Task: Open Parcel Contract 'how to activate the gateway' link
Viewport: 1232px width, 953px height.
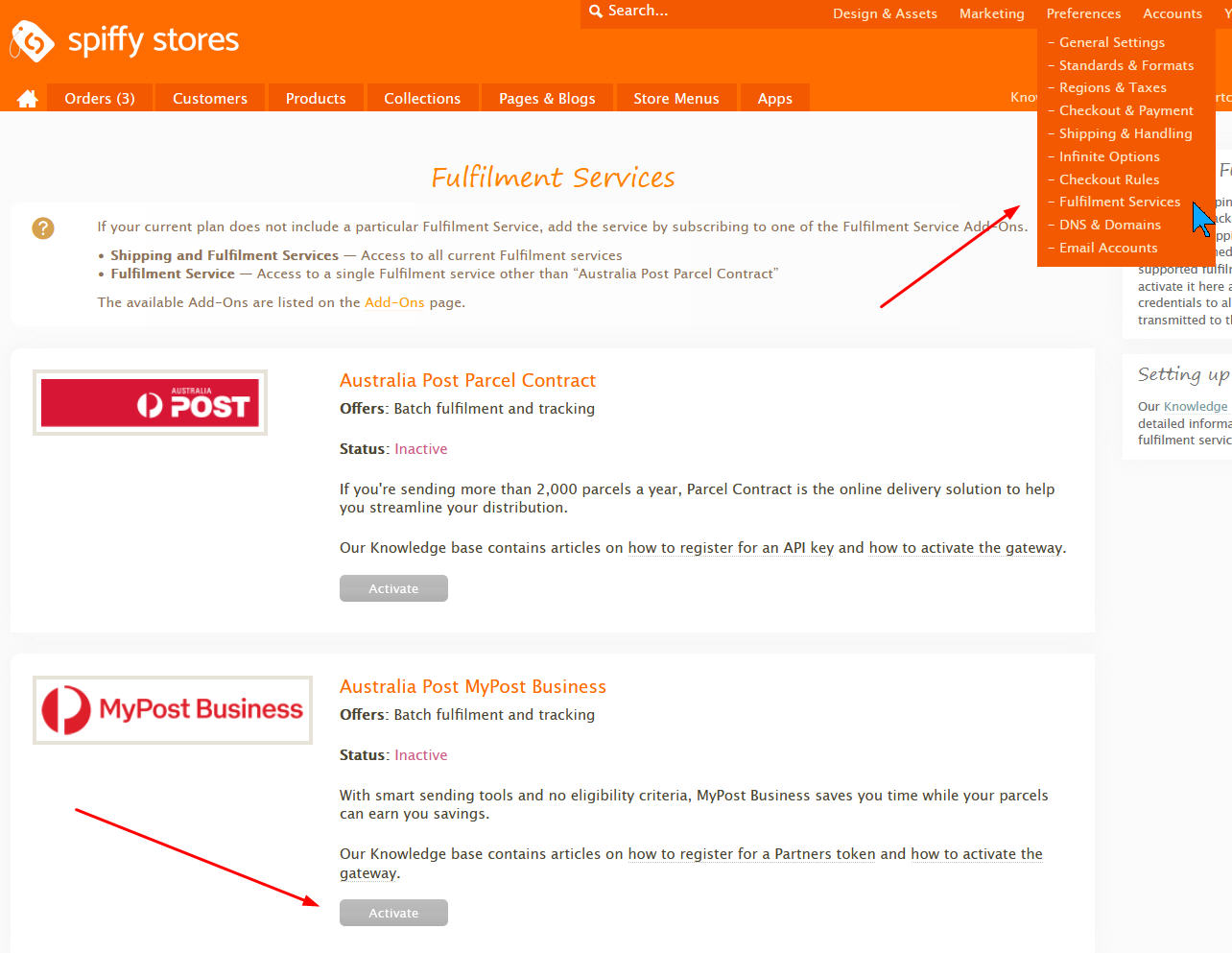Action: coord(966,548)
